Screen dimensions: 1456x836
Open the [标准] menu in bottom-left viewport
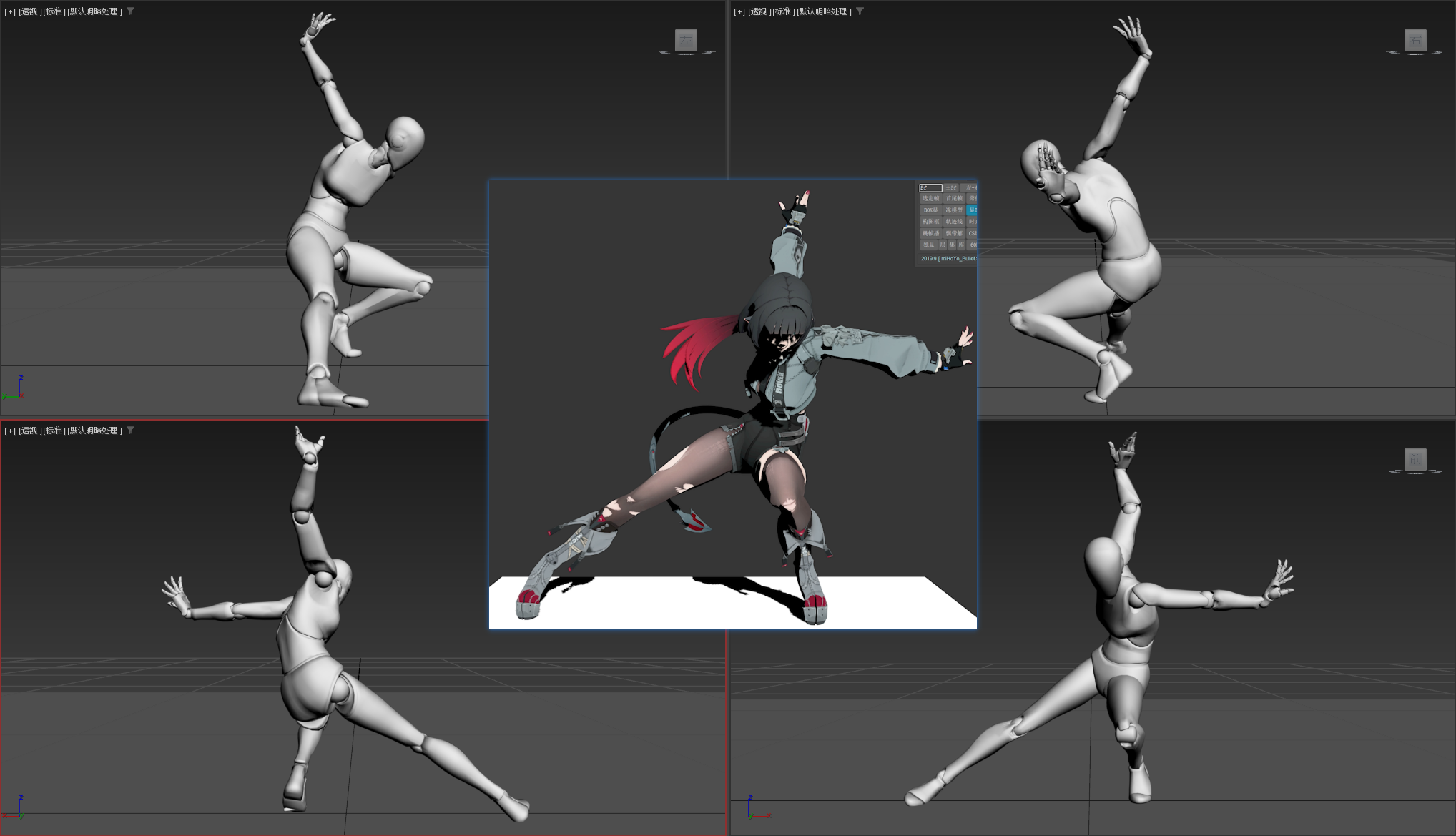tap(54, 431)
